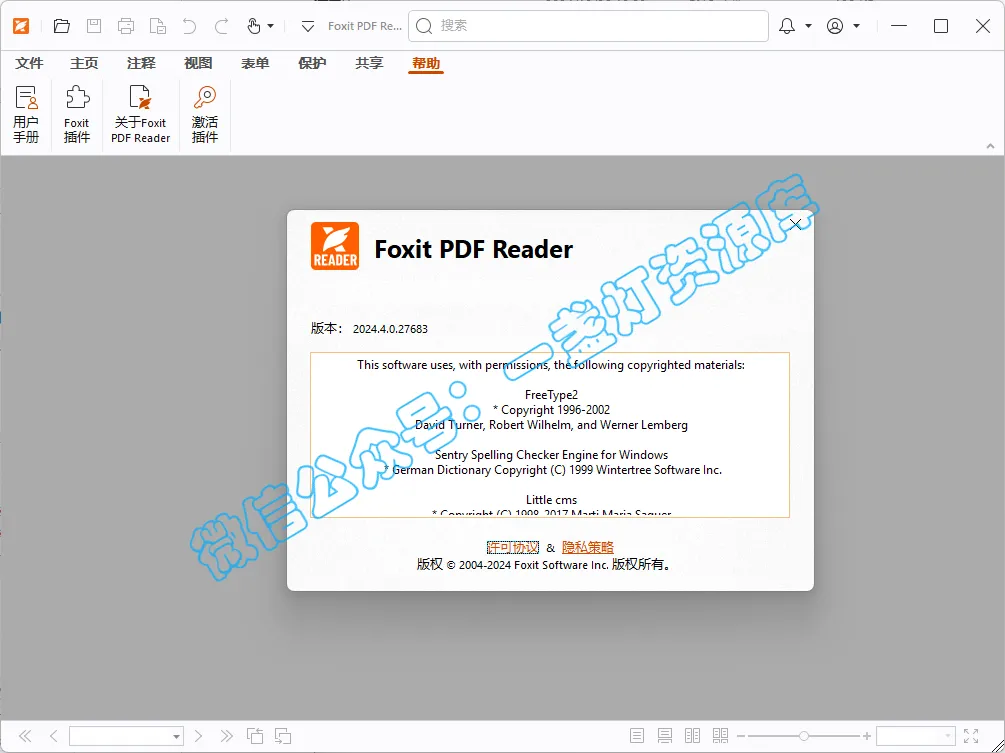Click version number 2024.4.0.27683
The image size is (1005, 753).
390,329
